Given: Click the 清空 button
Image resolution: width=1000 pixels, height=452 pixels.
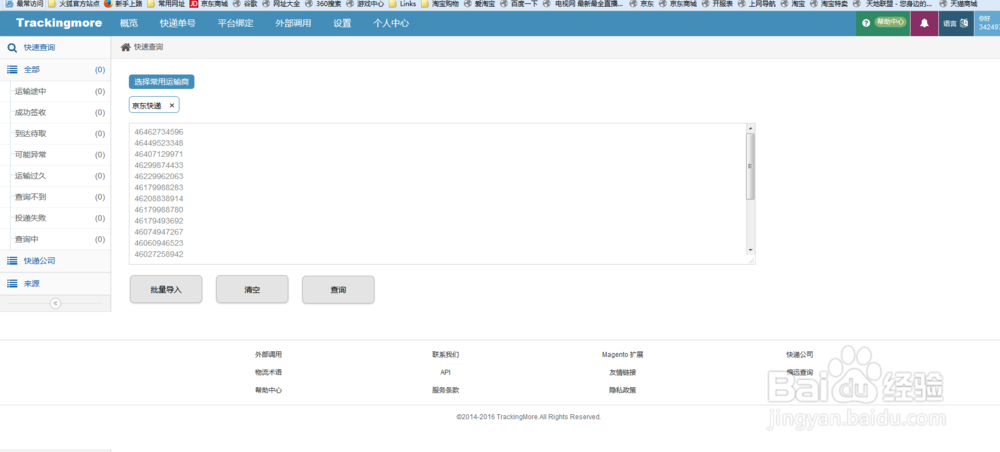Looking at the screenshot, I should (x=252, y=289).
